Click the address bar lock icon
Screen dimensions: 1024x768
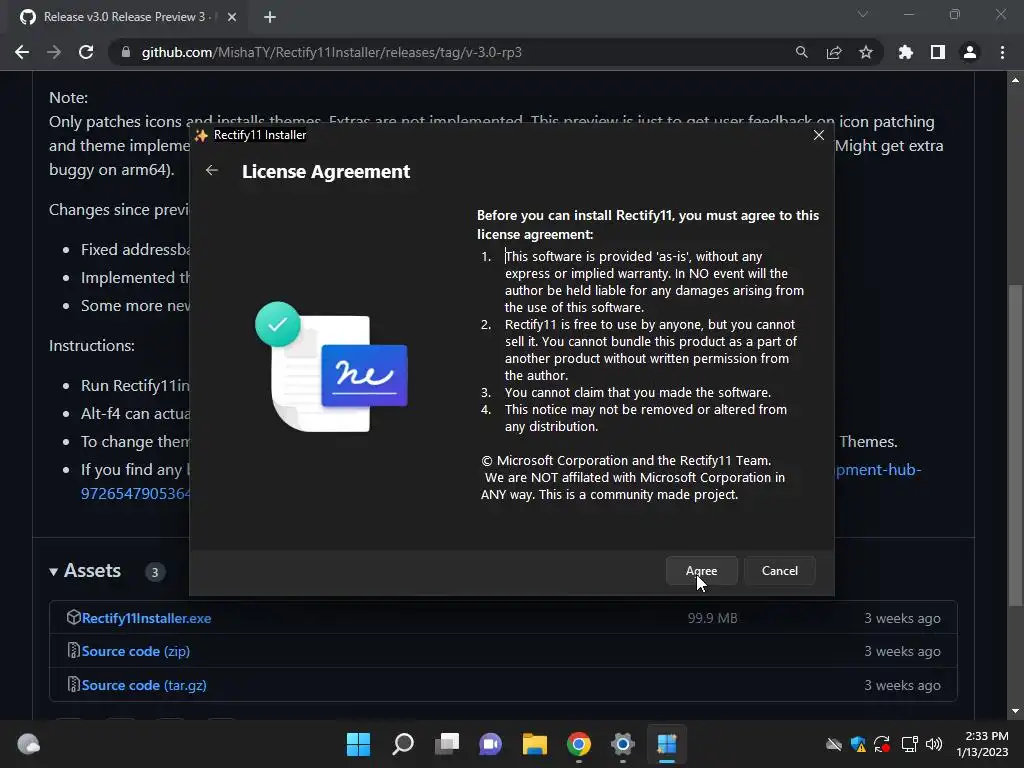pyautogui.click(x=126, y=52)
